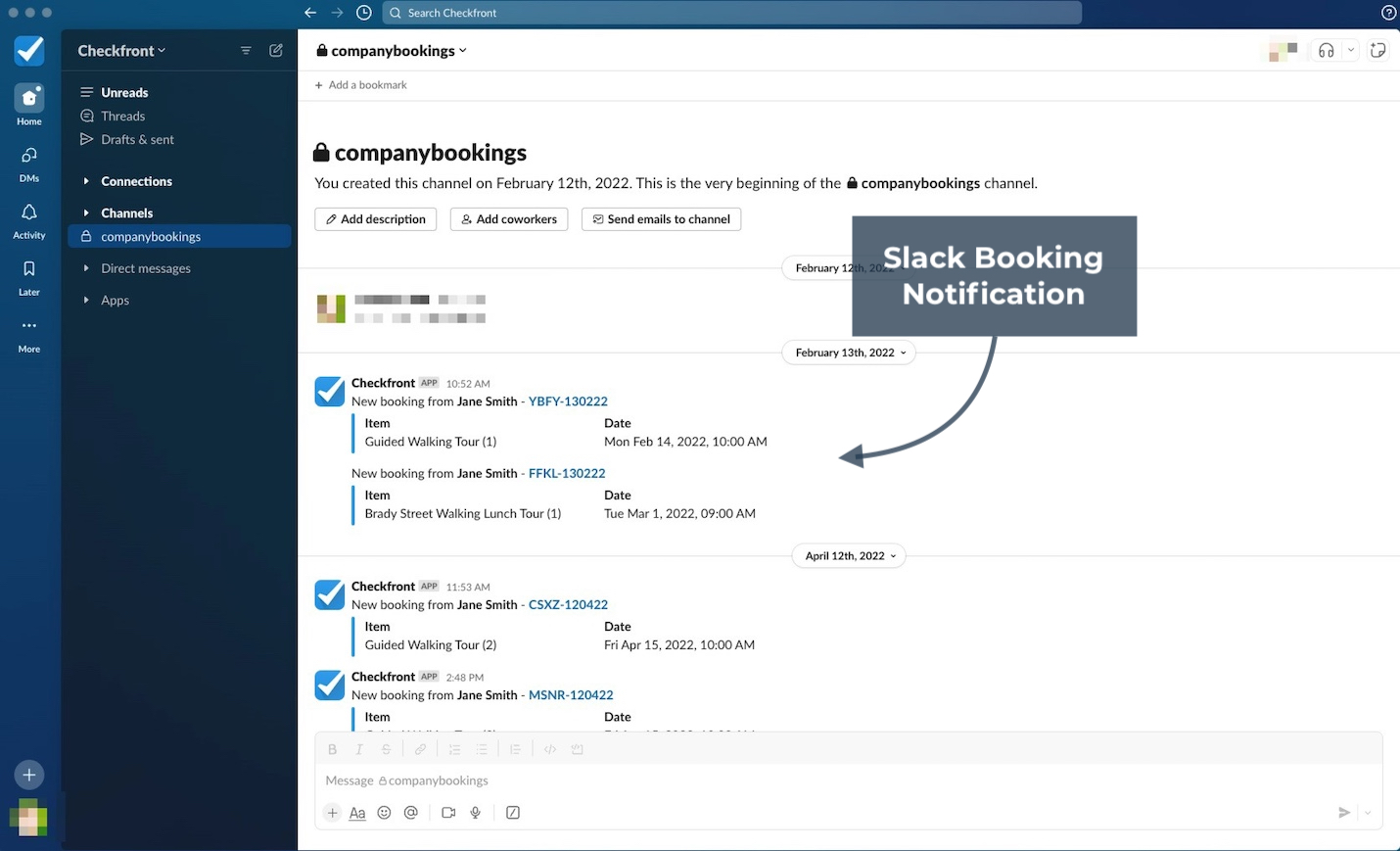Toggle bulleted list in composer
Screen dimensions: 1400x851
(x=481, y=749)
